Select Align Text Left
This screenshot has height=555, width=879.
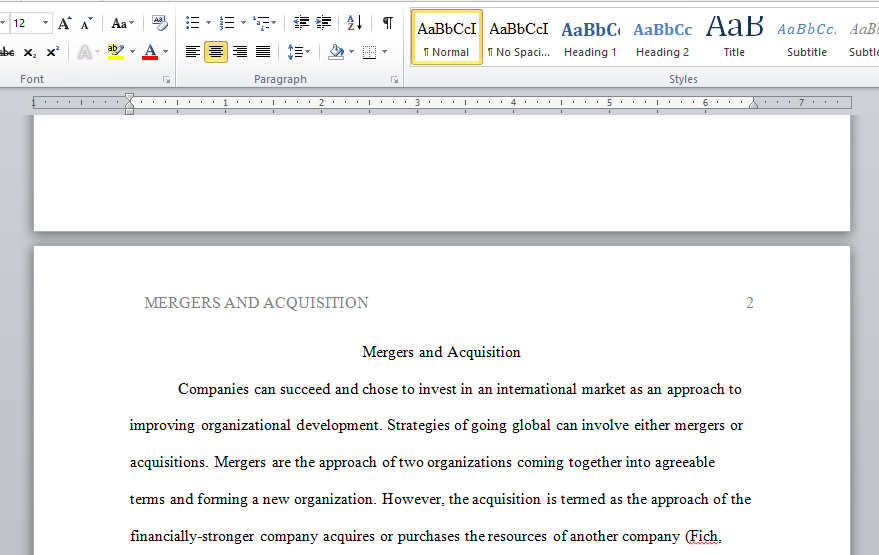(193, 52)
